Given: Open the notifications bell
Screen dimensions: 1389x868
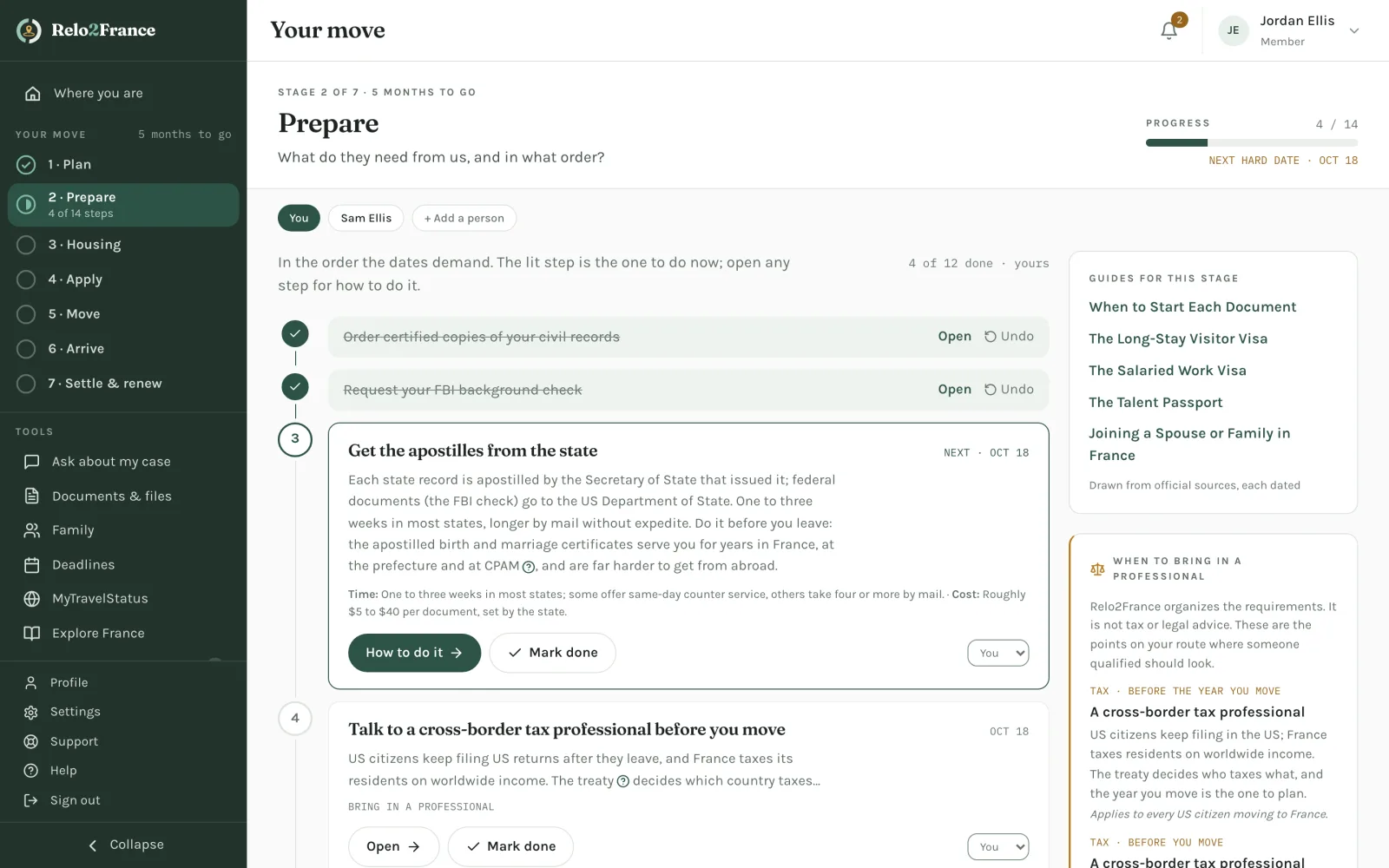Looking at the screenshot, I should (1169, 30).
